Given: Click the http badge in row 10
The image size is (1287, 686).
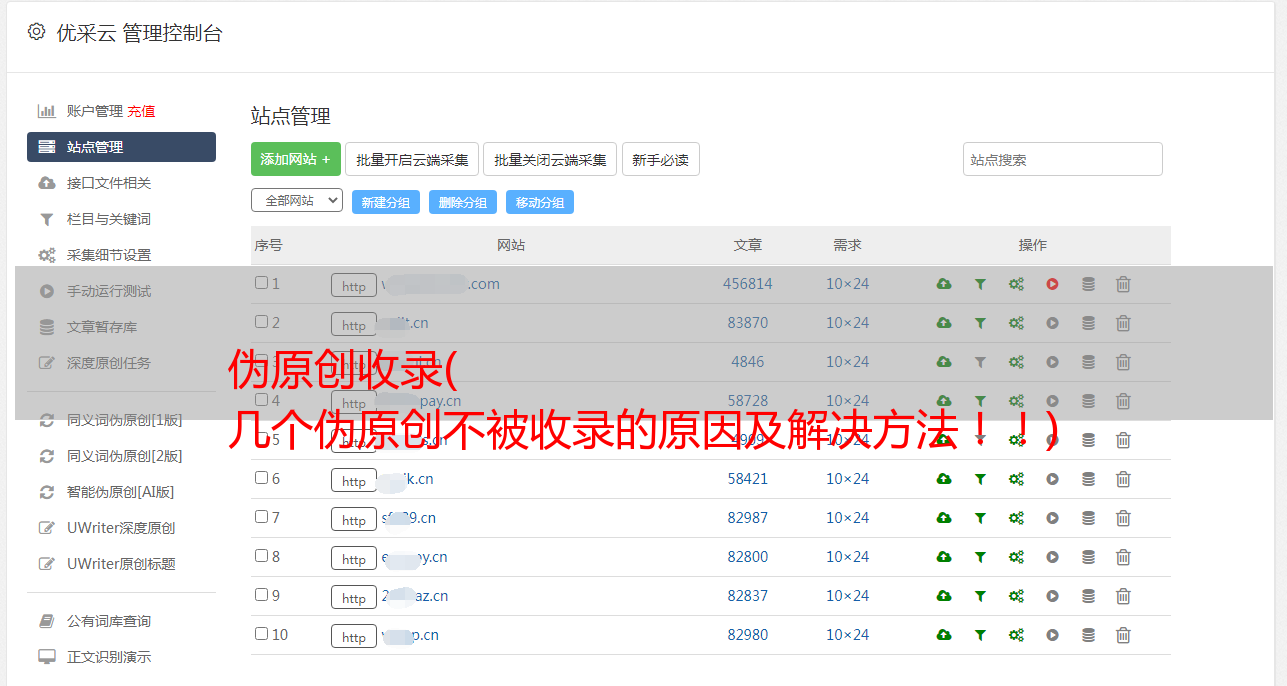Looking at the screenshot, I should pyautogui.click(x=354, y=636).
